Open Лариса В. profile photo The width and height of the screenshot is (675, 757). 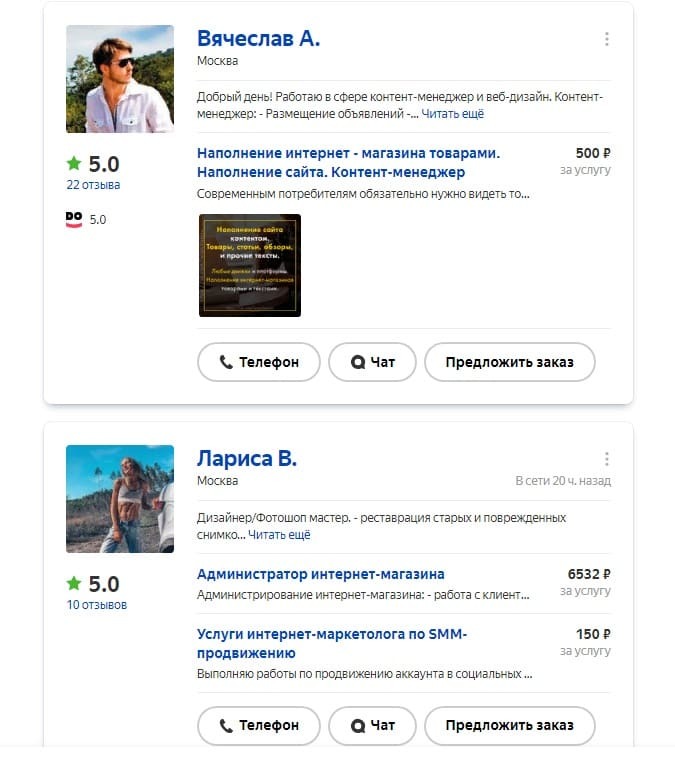pos(120,499)
